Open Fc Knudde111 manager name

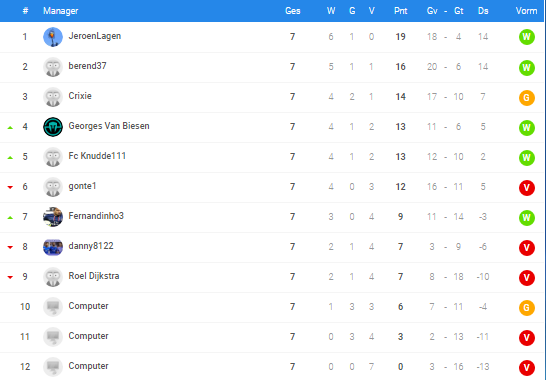[x=97, y=156]
